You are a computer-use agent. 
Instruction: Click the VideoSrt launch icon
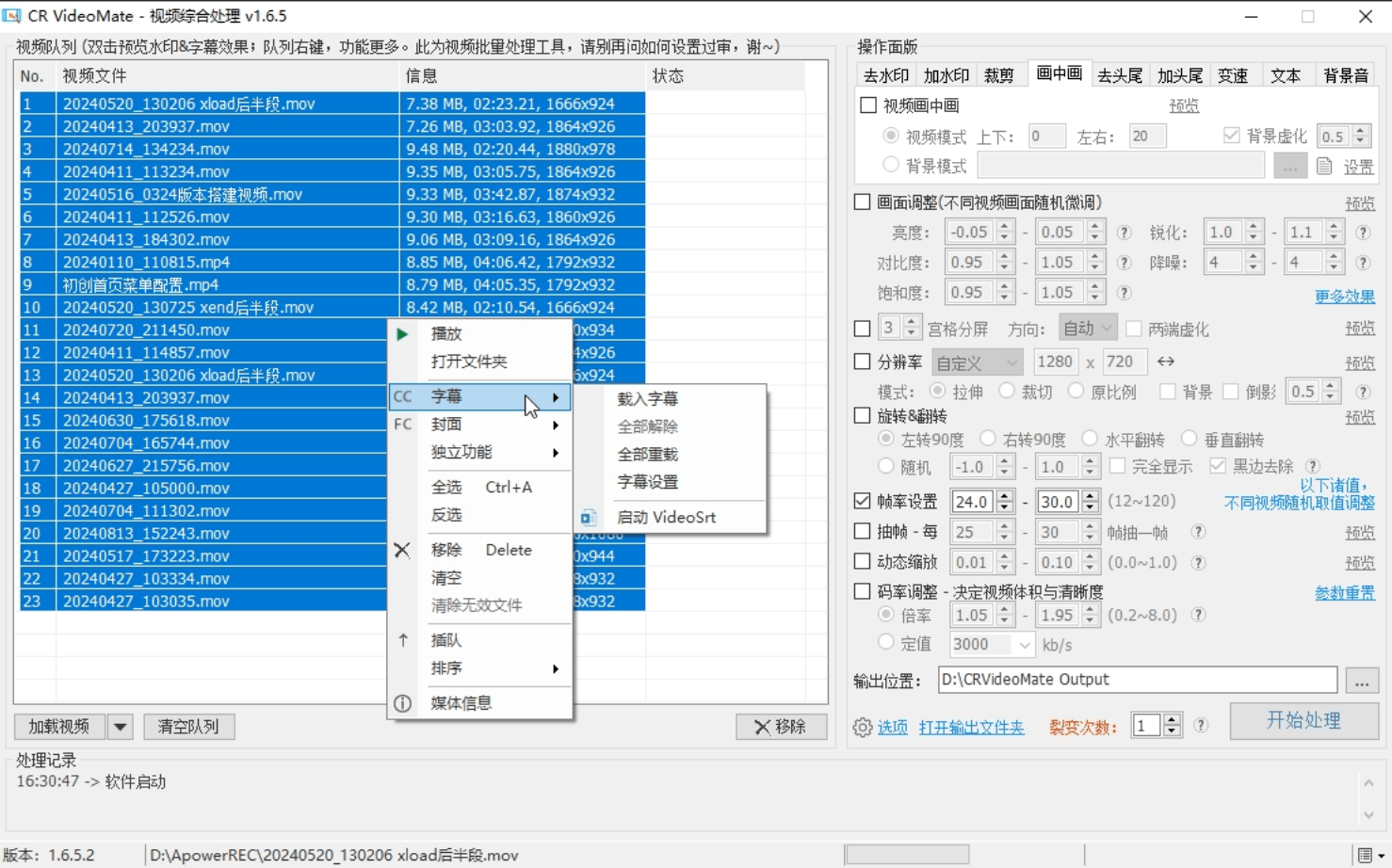[x=589, y=518]
